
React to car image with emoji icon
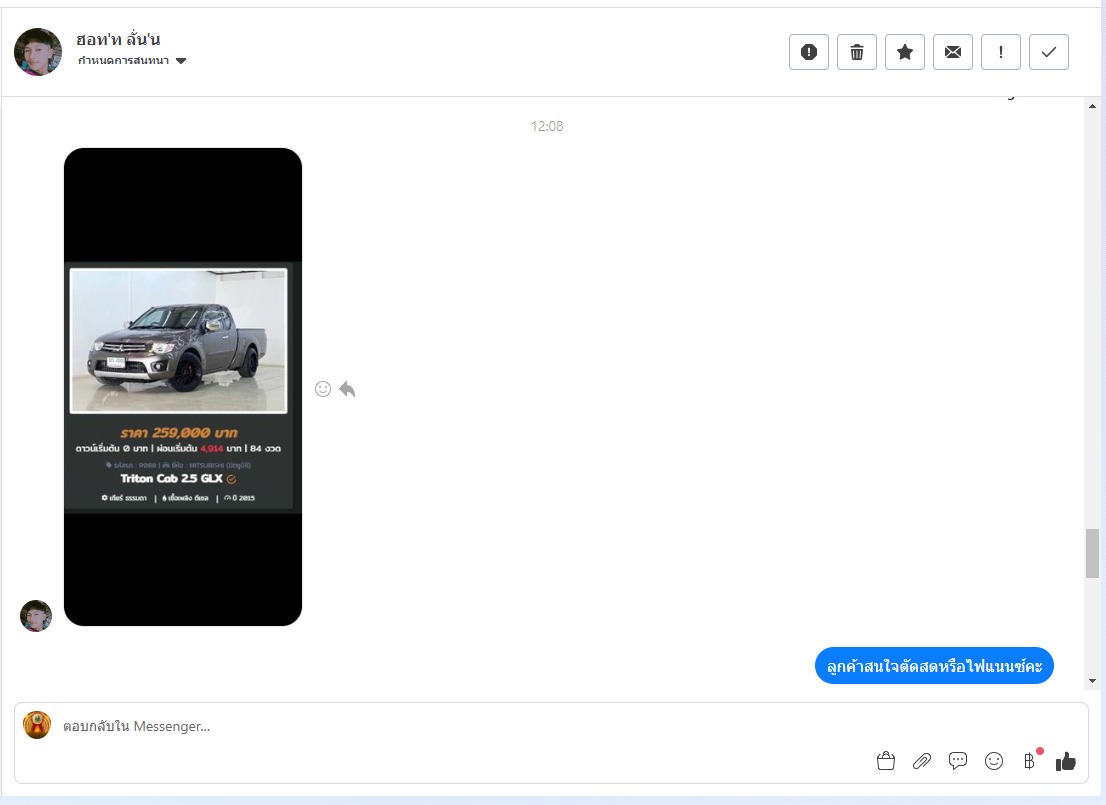point(323,389)
